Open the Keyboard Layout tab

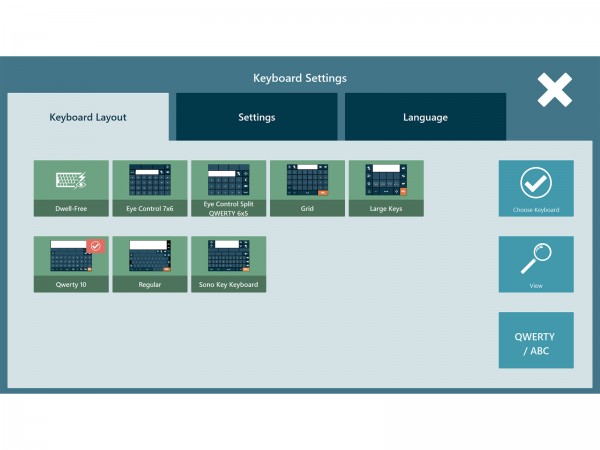[x=88, y=117]
